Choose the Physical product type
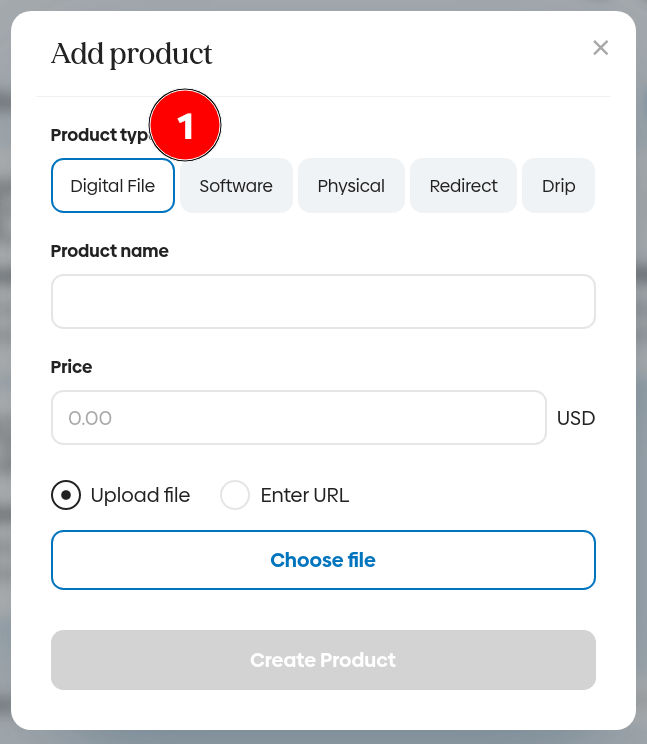 (x=351, y=186)
